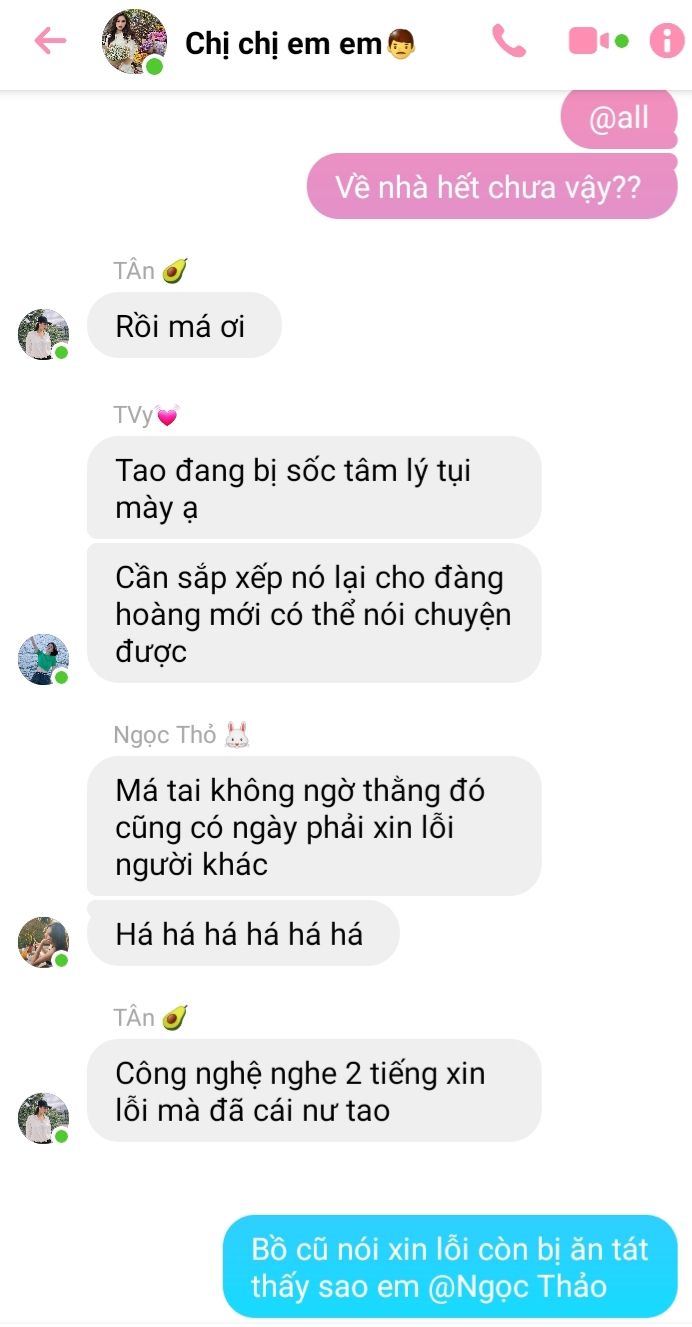Image resolution: width=692 pixels, height=1327 pixels.
Task: Tap the @Ngọc Thảo mention in blue bubble
Action: tap(517, 1285)
